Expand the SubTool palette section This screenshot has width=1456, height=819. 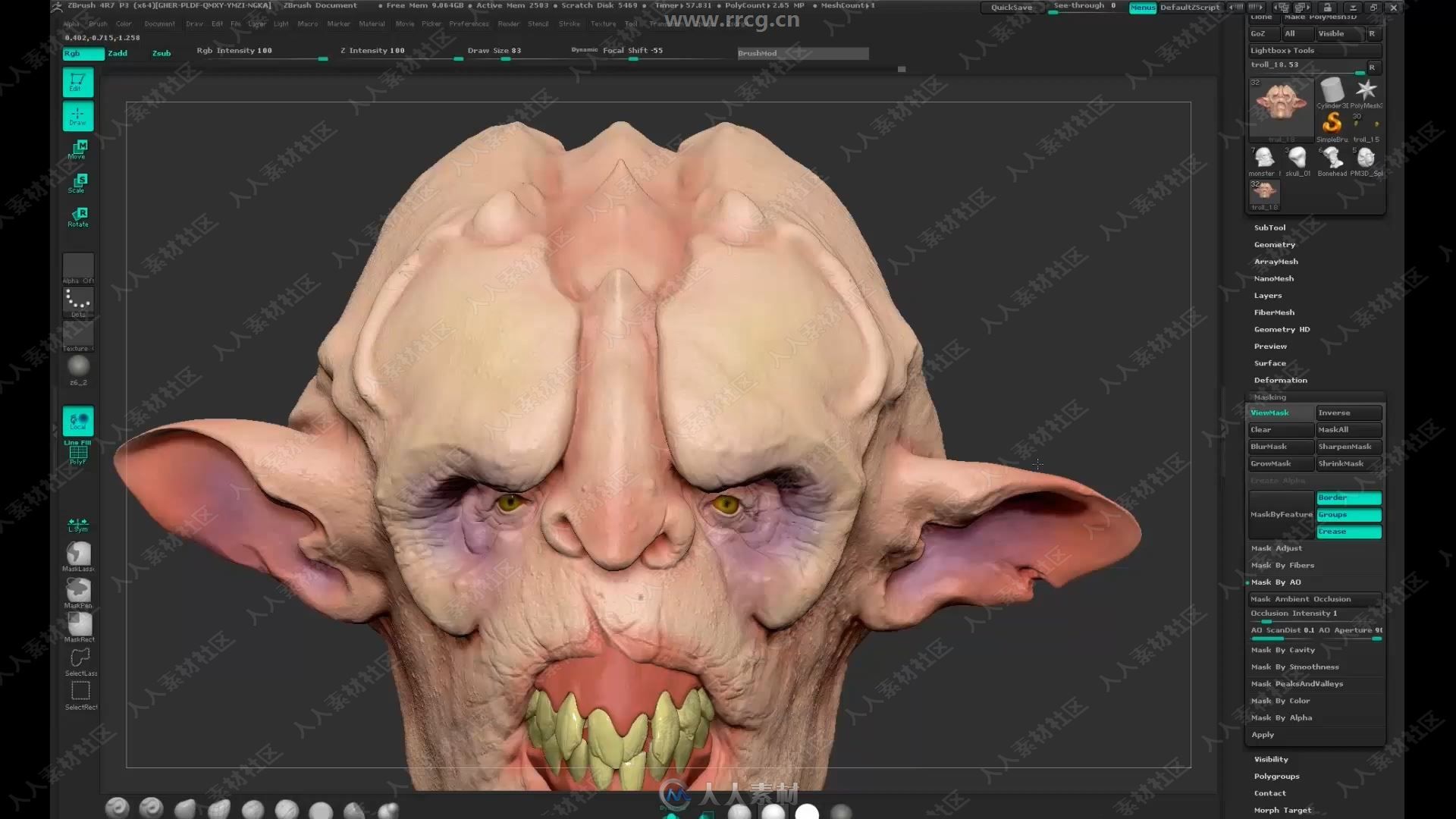click(x=1270, y=227)
